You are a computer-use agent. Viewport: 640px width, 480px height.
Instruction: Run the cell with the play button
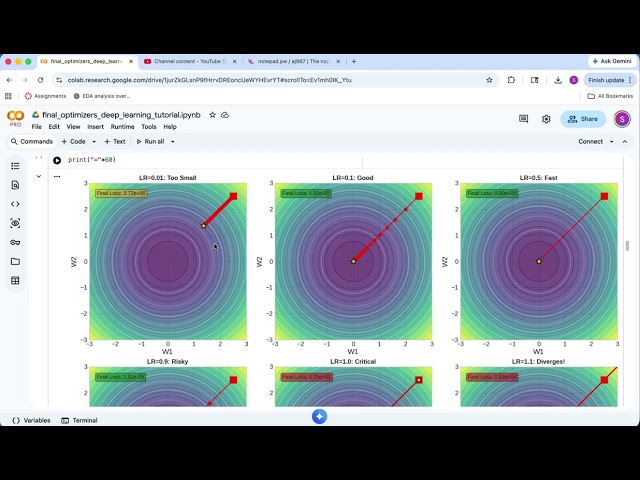pos(57,160)
